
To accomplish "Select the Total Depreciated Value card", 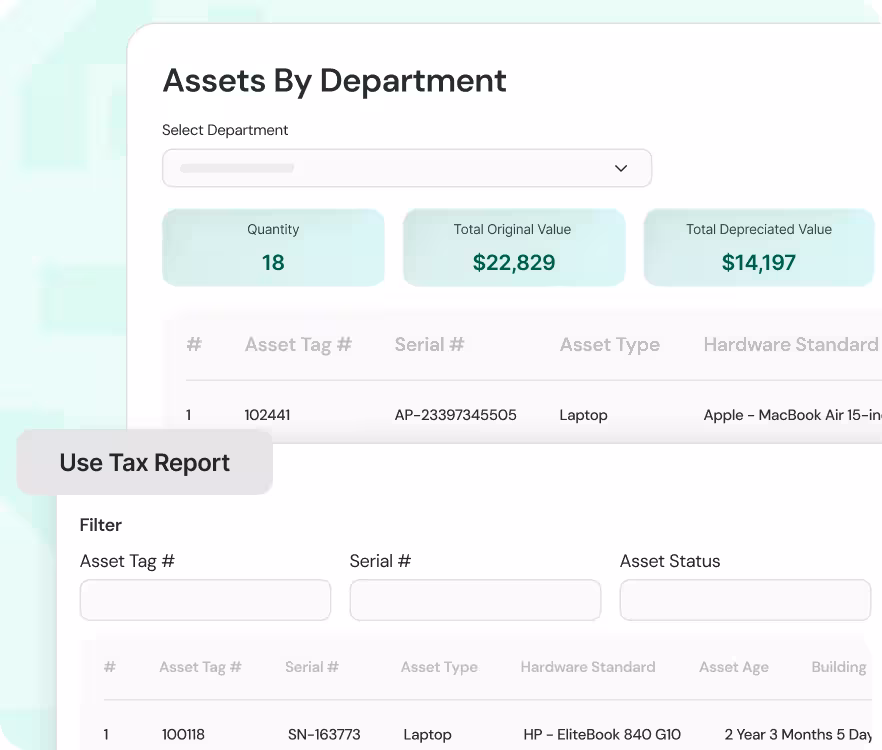I will click(x=758, y=247).
